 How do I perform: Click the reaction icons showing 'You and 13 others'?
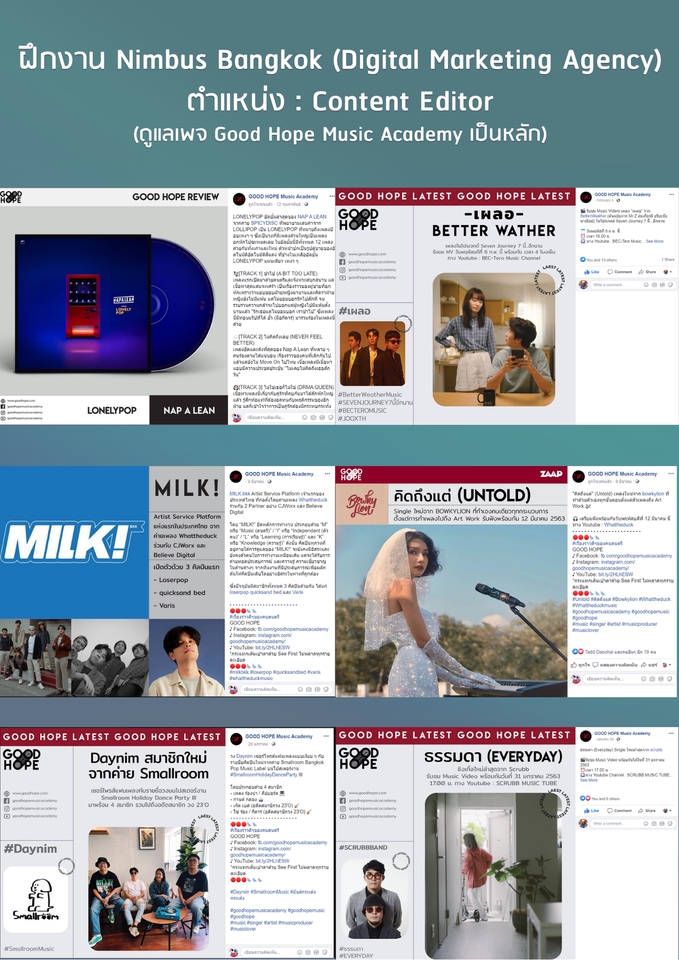[583, 260]
